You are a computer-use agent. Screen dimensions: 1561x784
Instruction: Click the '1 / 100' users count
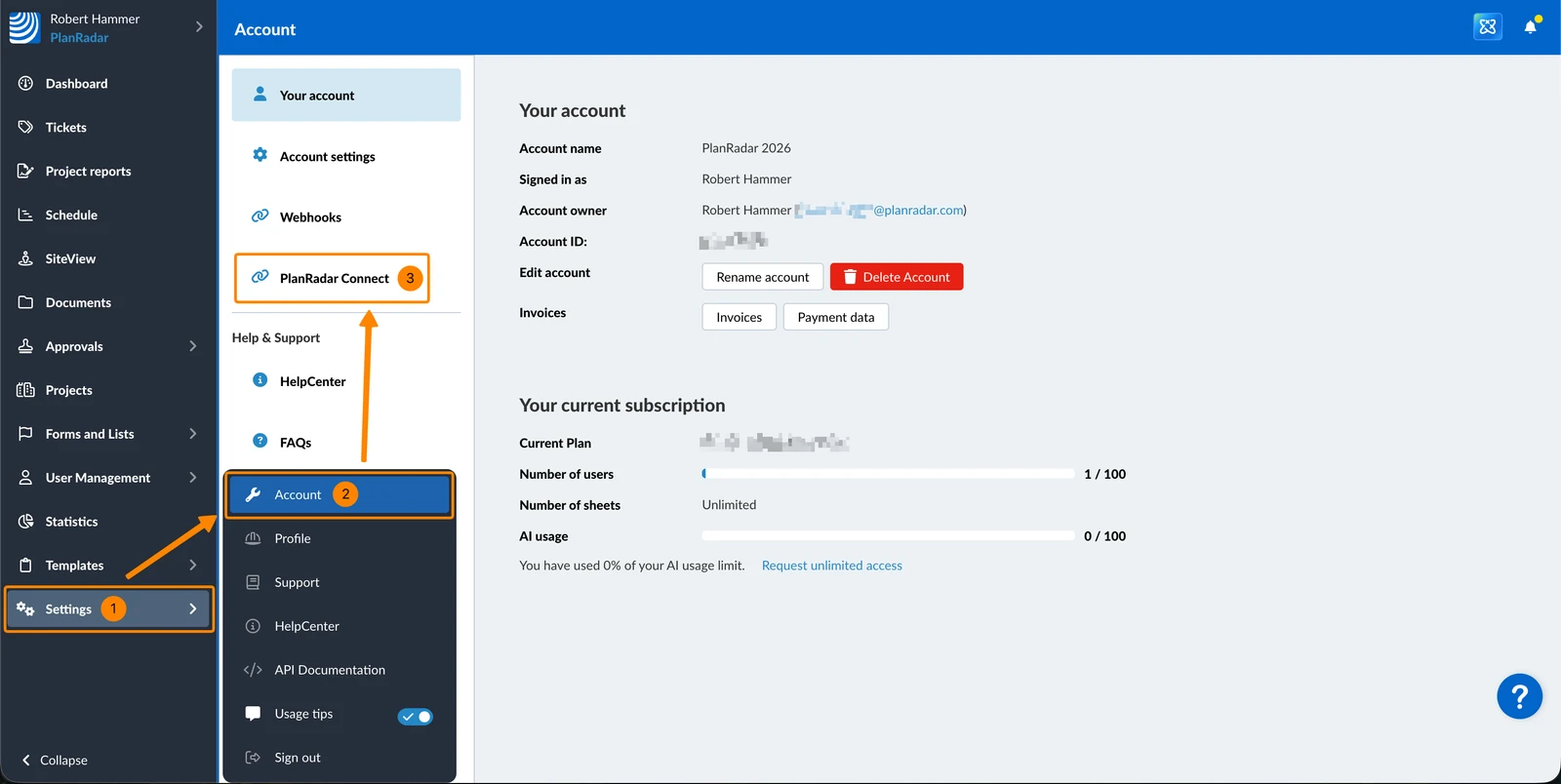pyautogui.click(x=1104, y=474)
